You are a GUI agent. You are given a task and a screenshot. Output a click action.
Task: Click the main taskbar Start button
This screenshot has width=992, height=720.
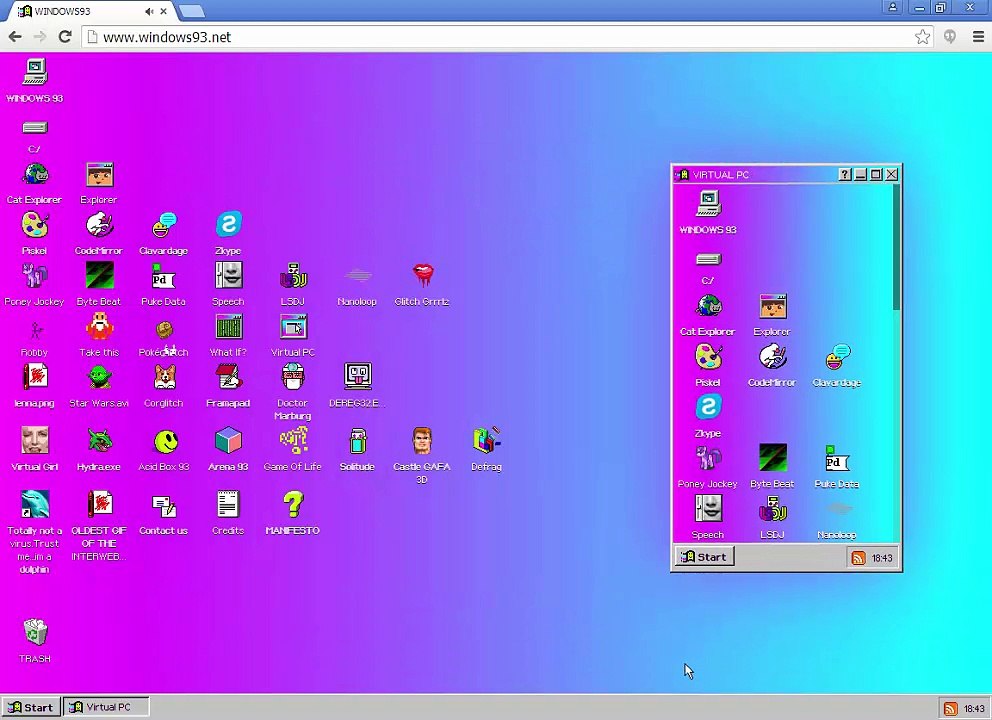(x=31, y=707)
